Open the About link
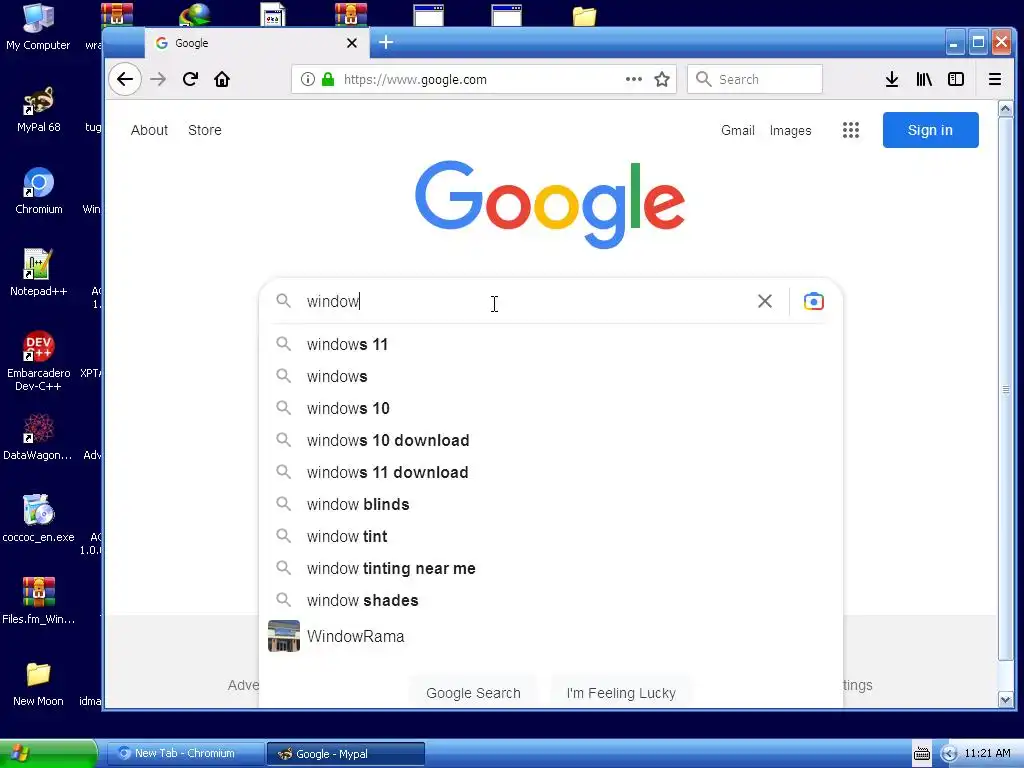Screen dimensions: 1024x768 tap(149, 130)
